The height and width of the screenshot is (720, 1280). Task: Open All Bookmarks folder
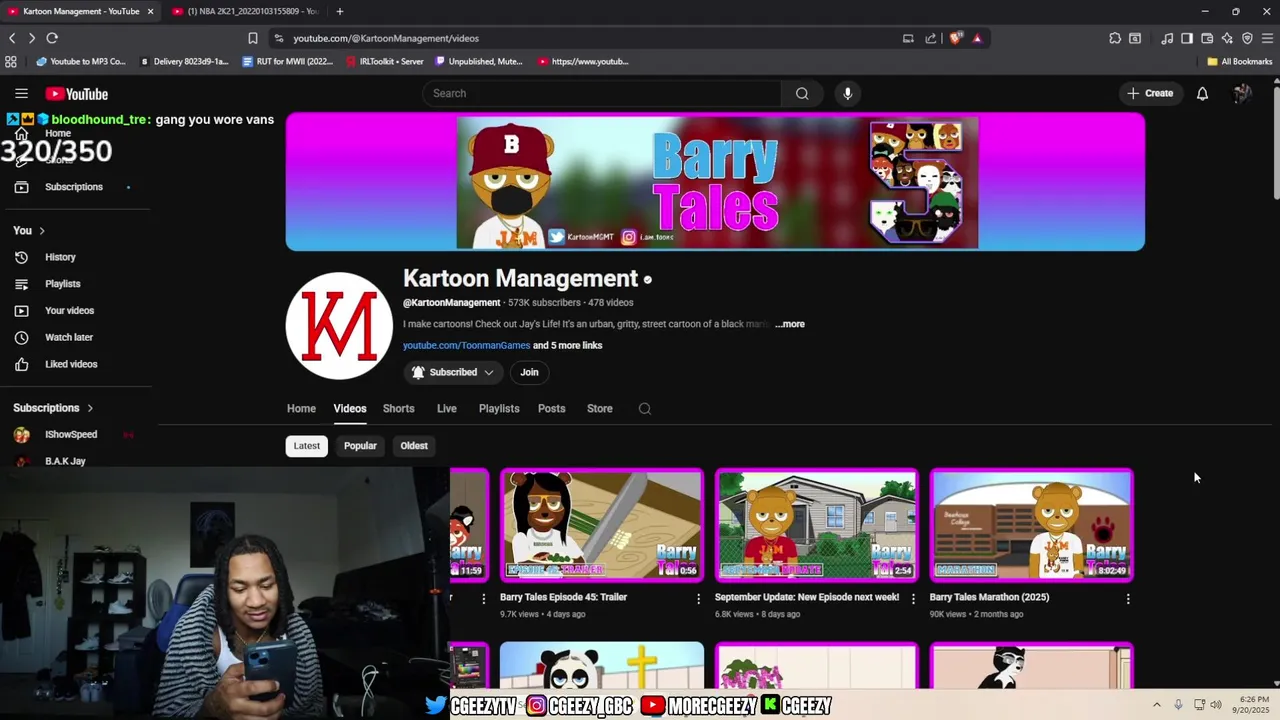[x=1239, y=61]
